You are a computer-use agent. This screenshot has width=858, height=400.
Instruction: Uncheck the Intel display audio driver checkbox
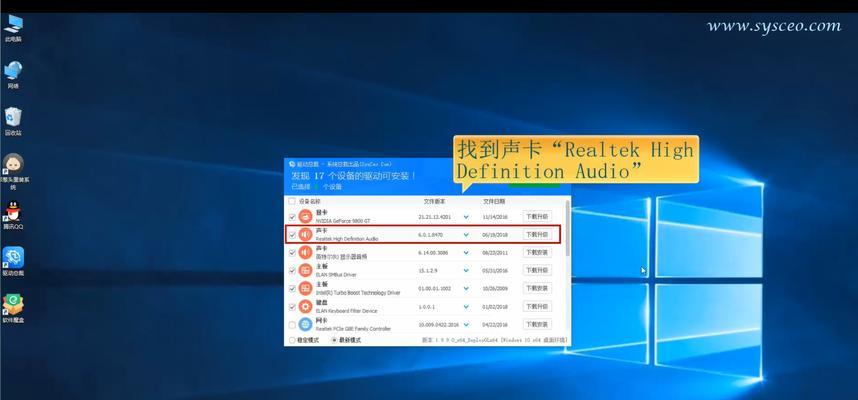(x=292, y=253)
